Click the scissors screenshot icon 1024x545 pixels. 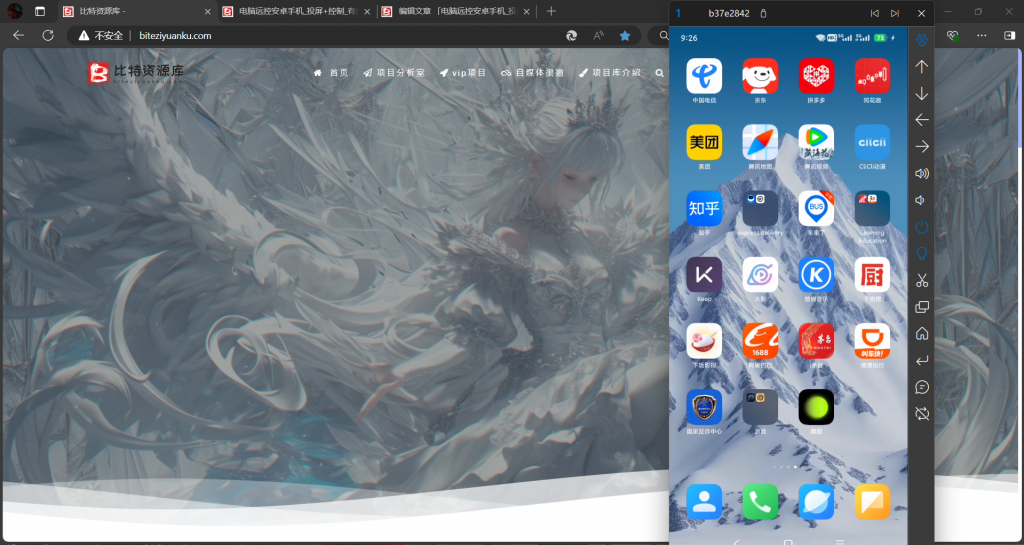click(921, 281)
